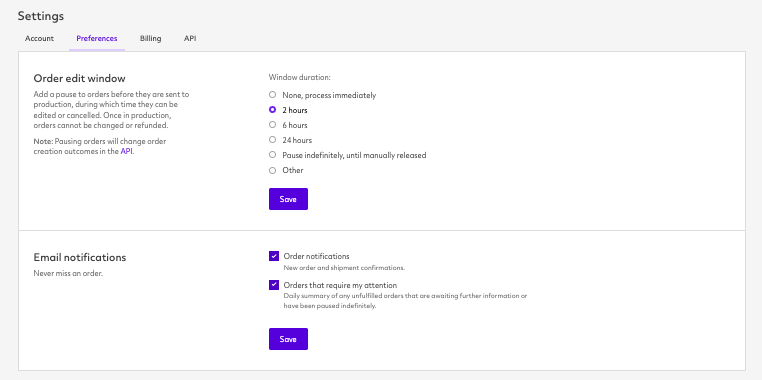Select the 24 hours radio option
This screenshot has height=380, width=762.
(273, 140)
